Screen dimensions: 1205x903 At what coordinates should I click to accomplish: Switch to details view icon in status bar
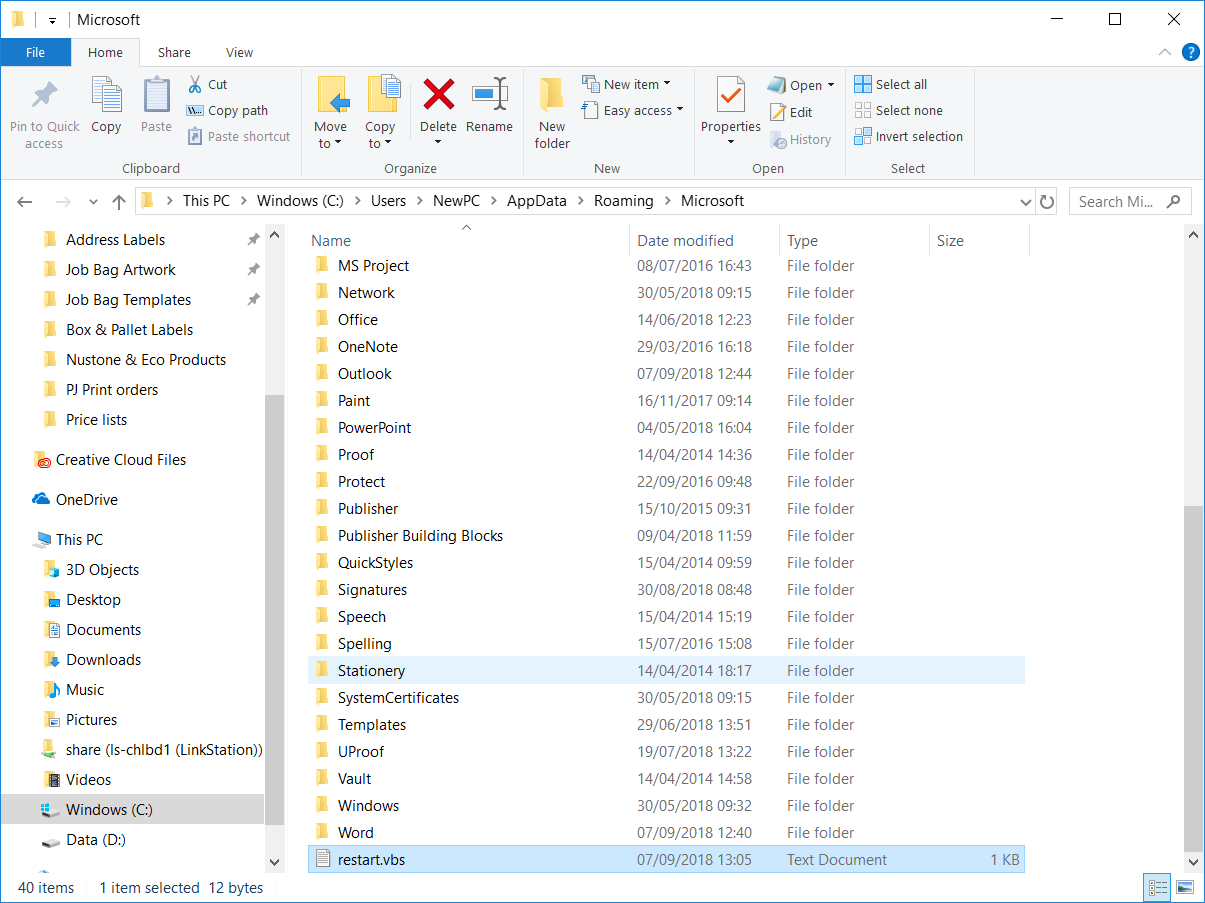click(x=1158, y=887)
